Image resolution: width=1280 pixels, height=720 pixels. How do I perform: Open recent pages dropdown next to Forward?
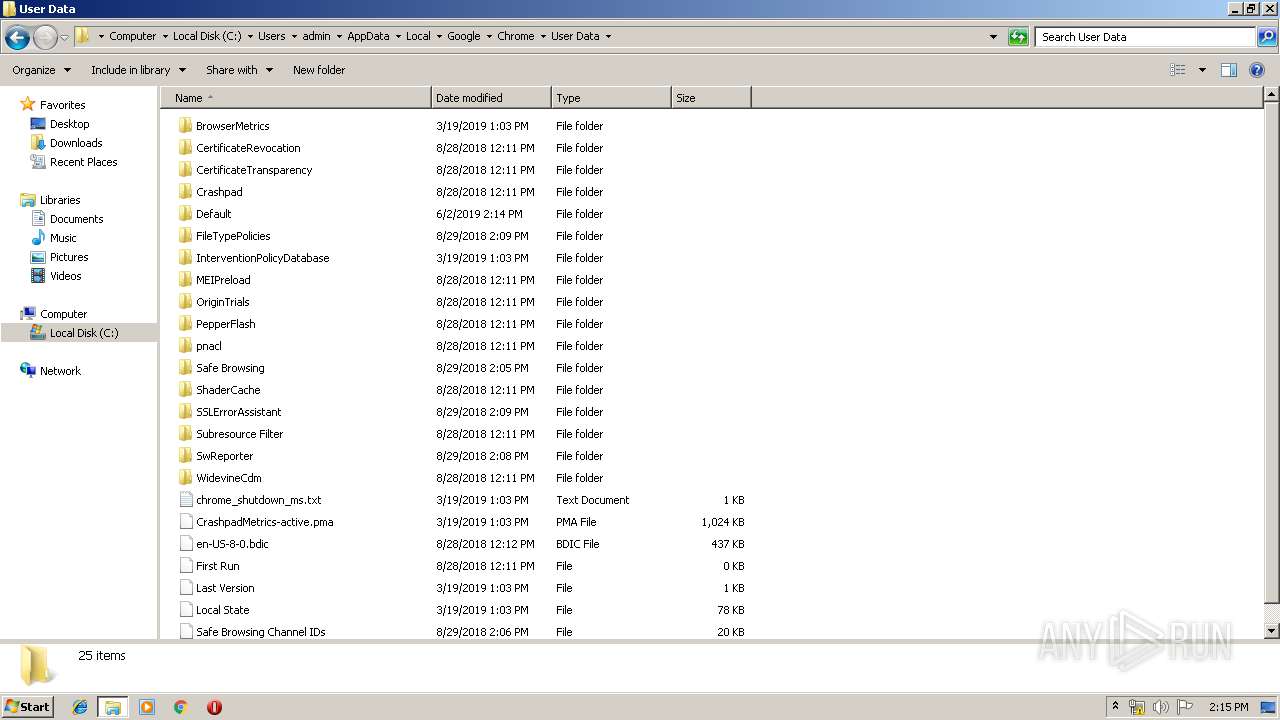tap(65, 38)
